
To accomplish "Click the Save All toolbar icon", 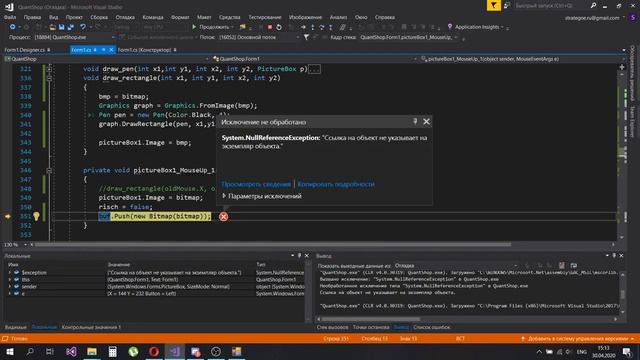I will pyautogui.click(x=71, y=27).
